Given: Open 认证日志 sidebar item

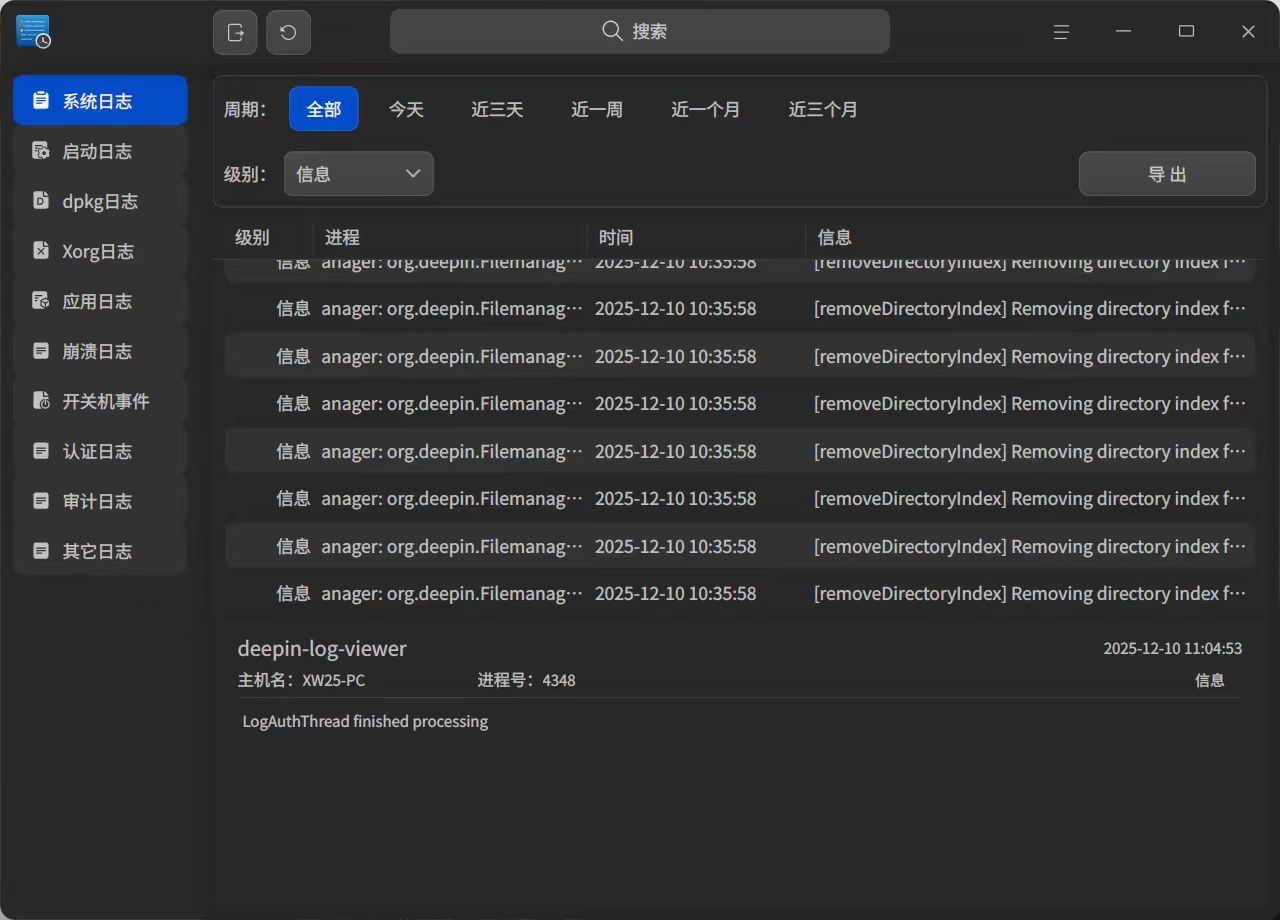Looking at the screenshot, I should [99, 451].
